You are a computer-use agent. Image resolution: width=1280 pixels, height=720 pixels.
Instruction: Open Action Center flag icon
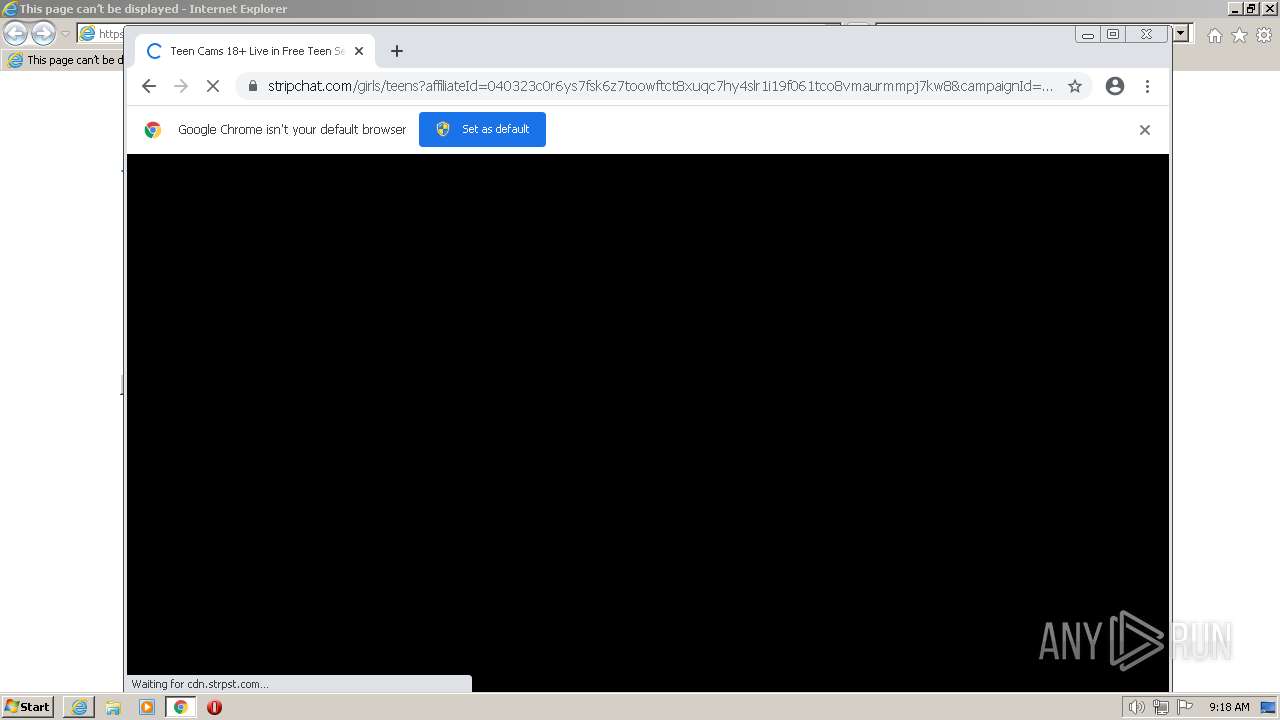pos(1185,707)
